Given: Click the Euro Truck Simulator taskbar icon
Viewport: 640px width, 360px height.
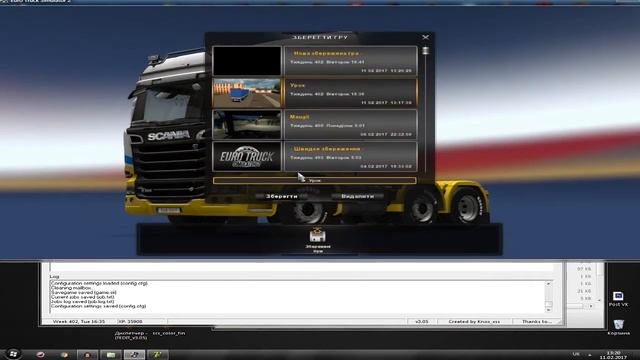Looking at the screenshot, I should point(134,354).
